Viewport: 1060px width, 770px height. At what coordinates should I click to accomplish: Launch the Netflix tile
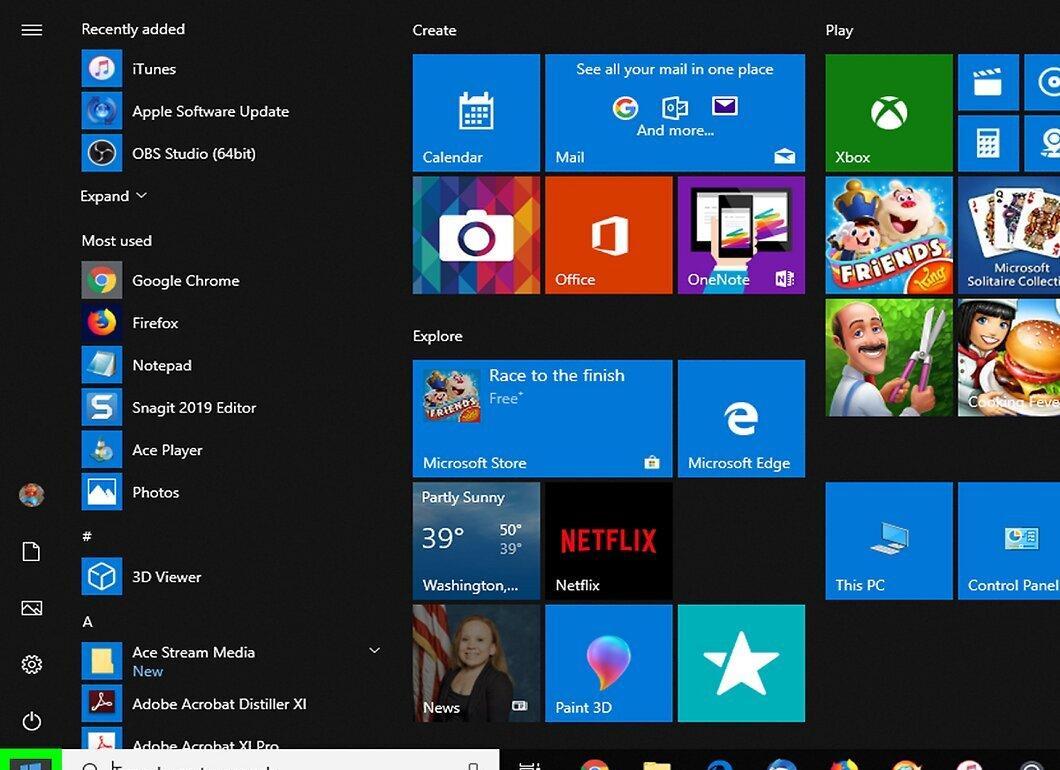[608, 540]
